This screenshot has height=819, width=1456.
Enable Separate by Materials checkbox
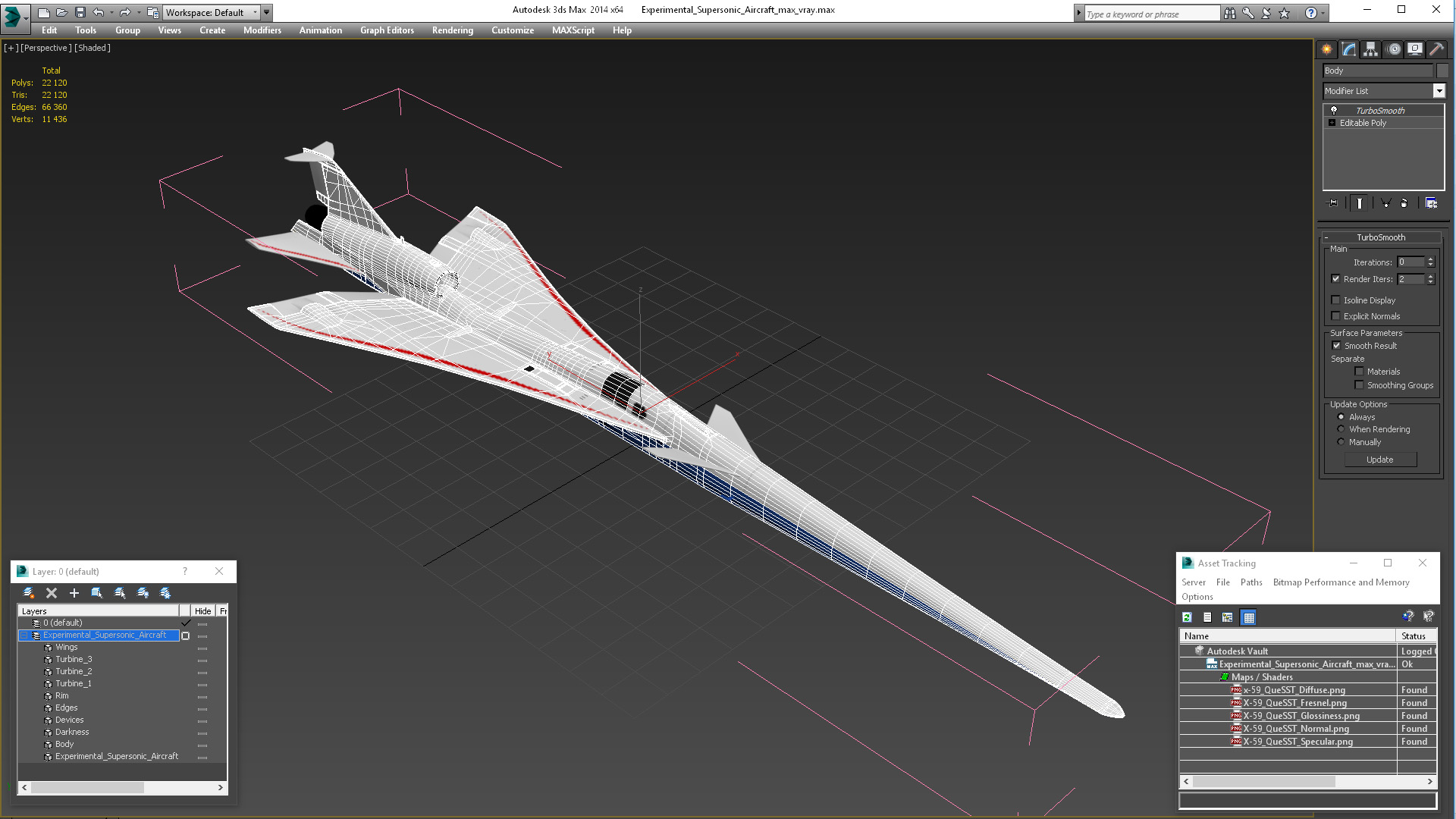(1360, 372)
